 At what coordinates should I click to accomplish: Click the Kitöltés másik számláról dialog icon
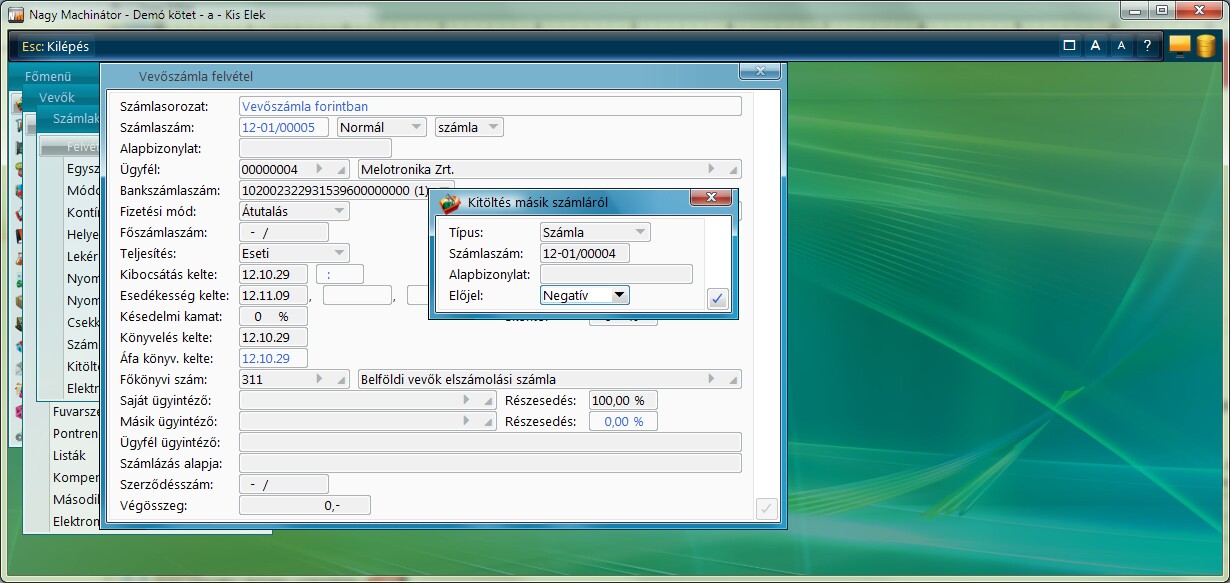(x=450, y=202)
